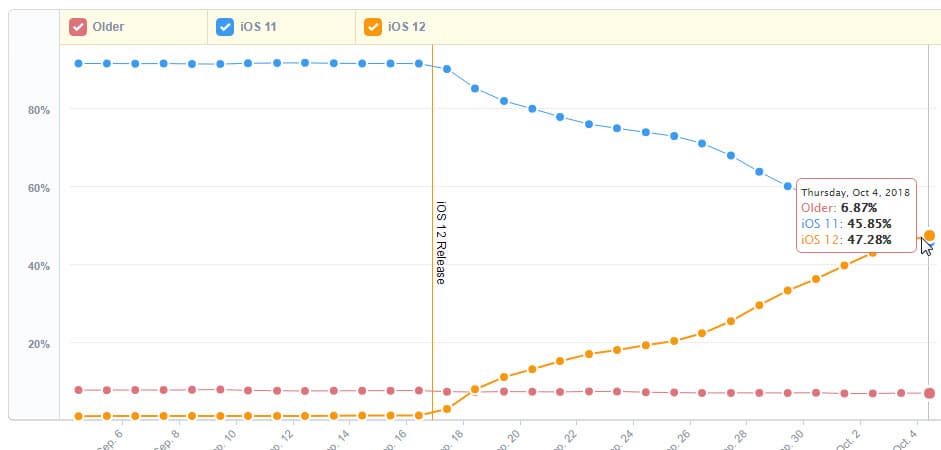Select the iOS 12 legend label
This screenshot has height=450, width=941.
[406, 27]
